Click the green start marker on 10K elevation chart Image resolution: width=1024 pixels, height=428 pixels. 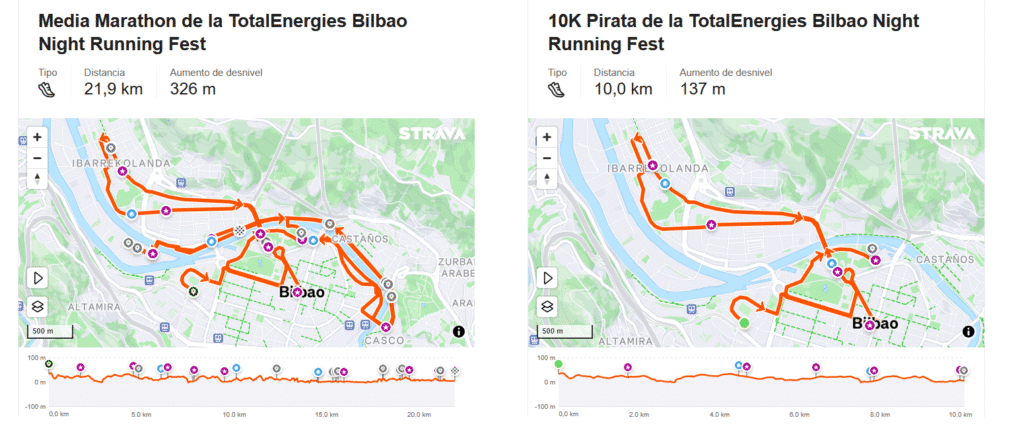click(x=559, y=364)
